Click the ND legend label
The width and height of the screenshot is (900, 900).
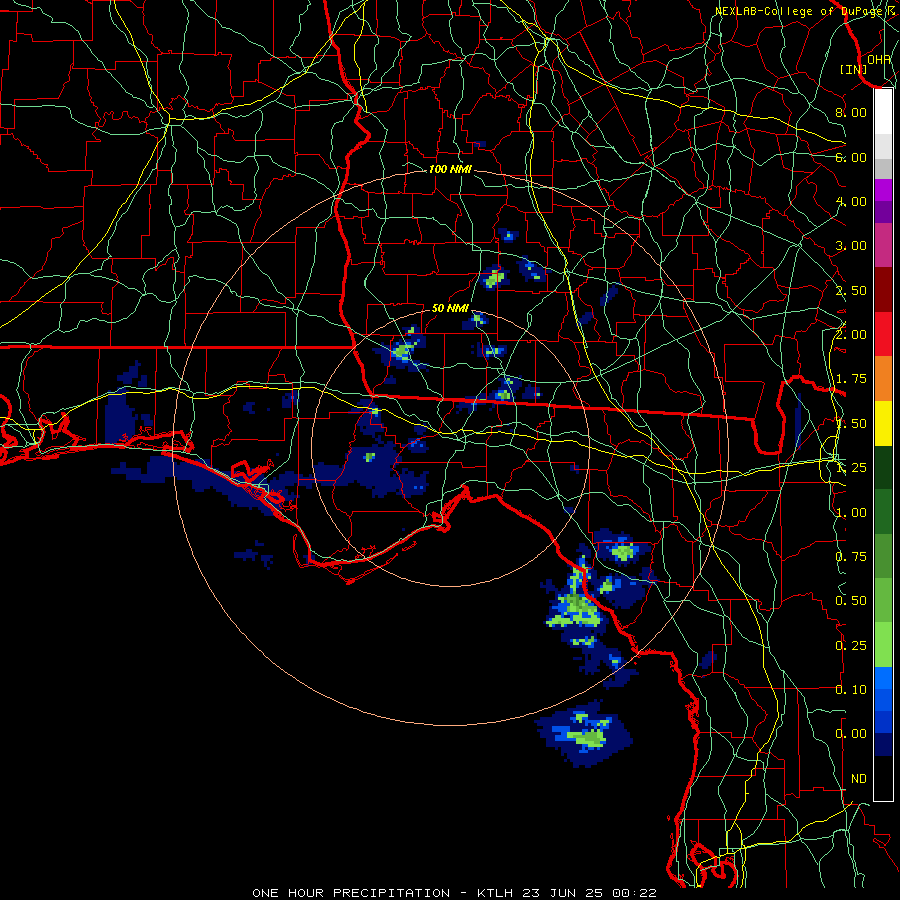pos(859,779)
